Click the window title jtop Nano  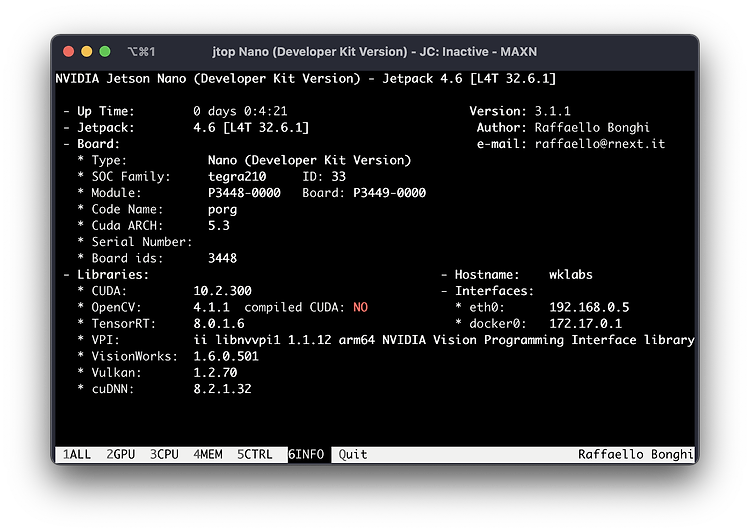[x=375, y=51]
